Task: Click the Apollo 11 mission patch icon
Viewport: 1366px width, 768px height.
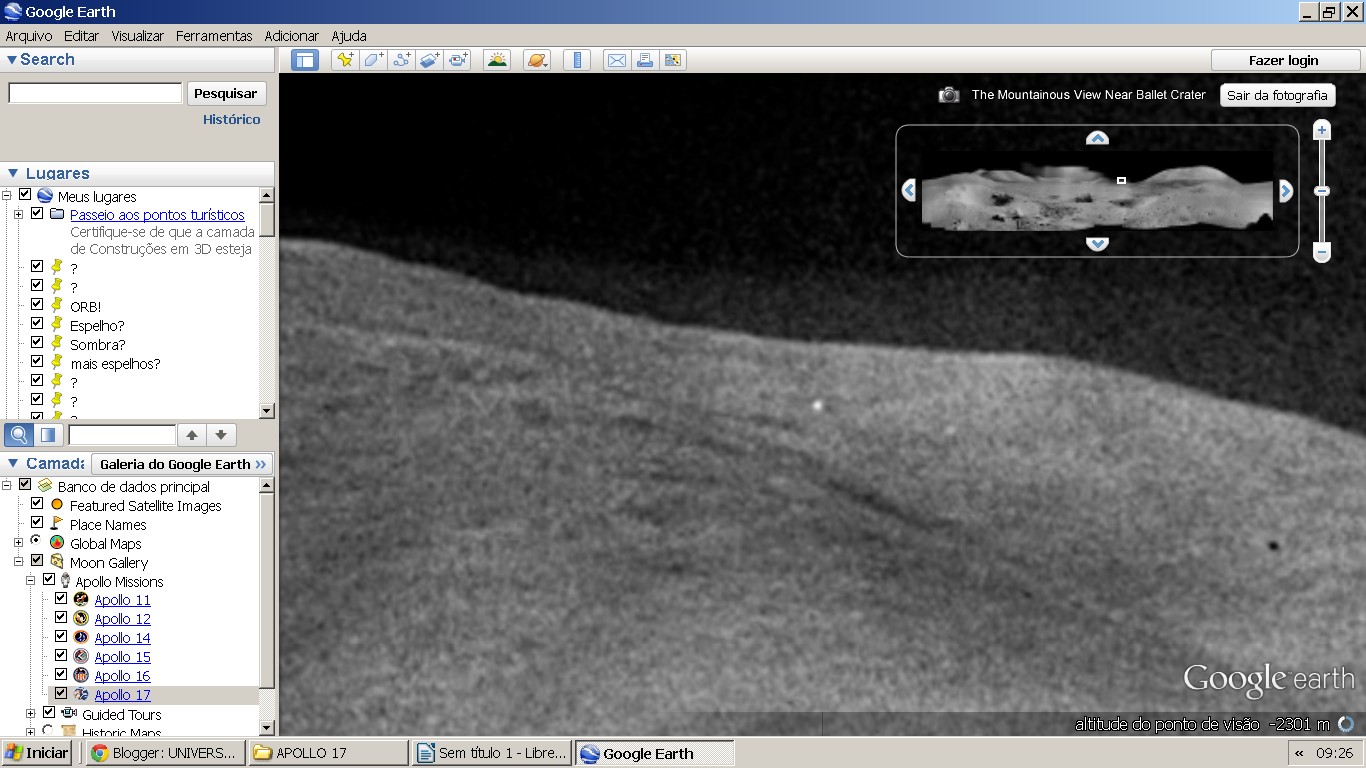Action: coord(81,600)
